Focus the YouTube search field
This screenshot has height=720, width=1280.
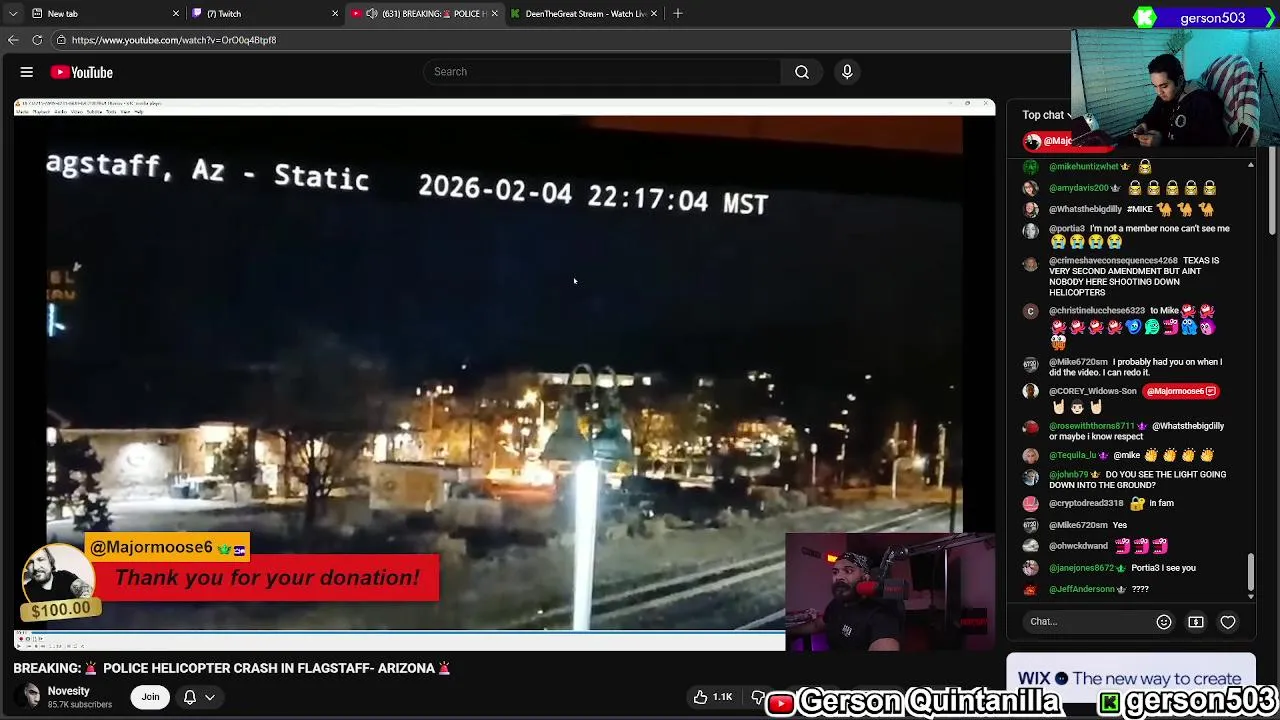coord(602,72)
